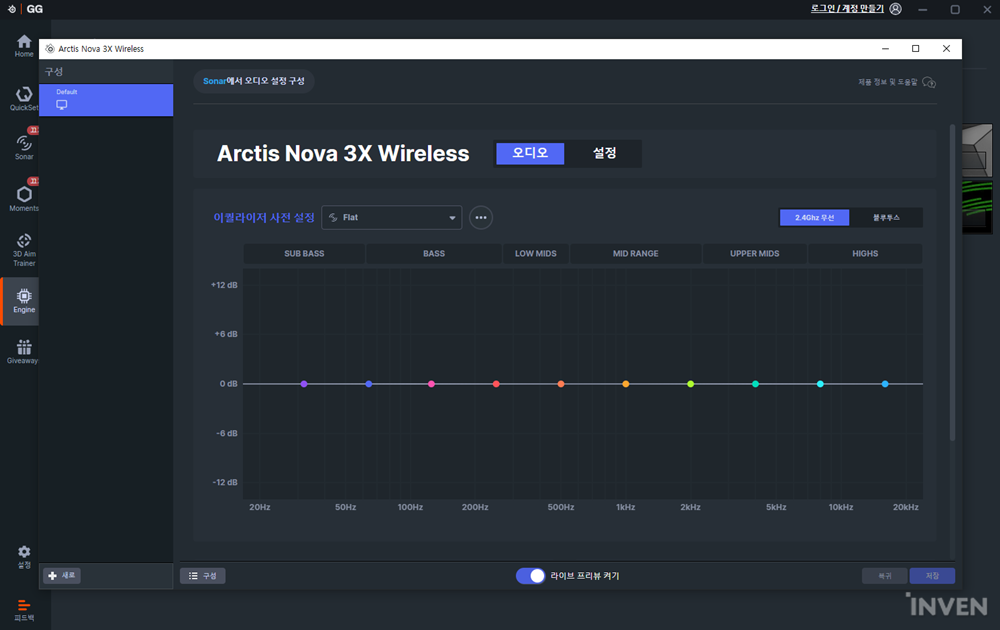The height and width of the screenshot is (630, 1000).
Task: Select the BASS band header
Action: 434,253
